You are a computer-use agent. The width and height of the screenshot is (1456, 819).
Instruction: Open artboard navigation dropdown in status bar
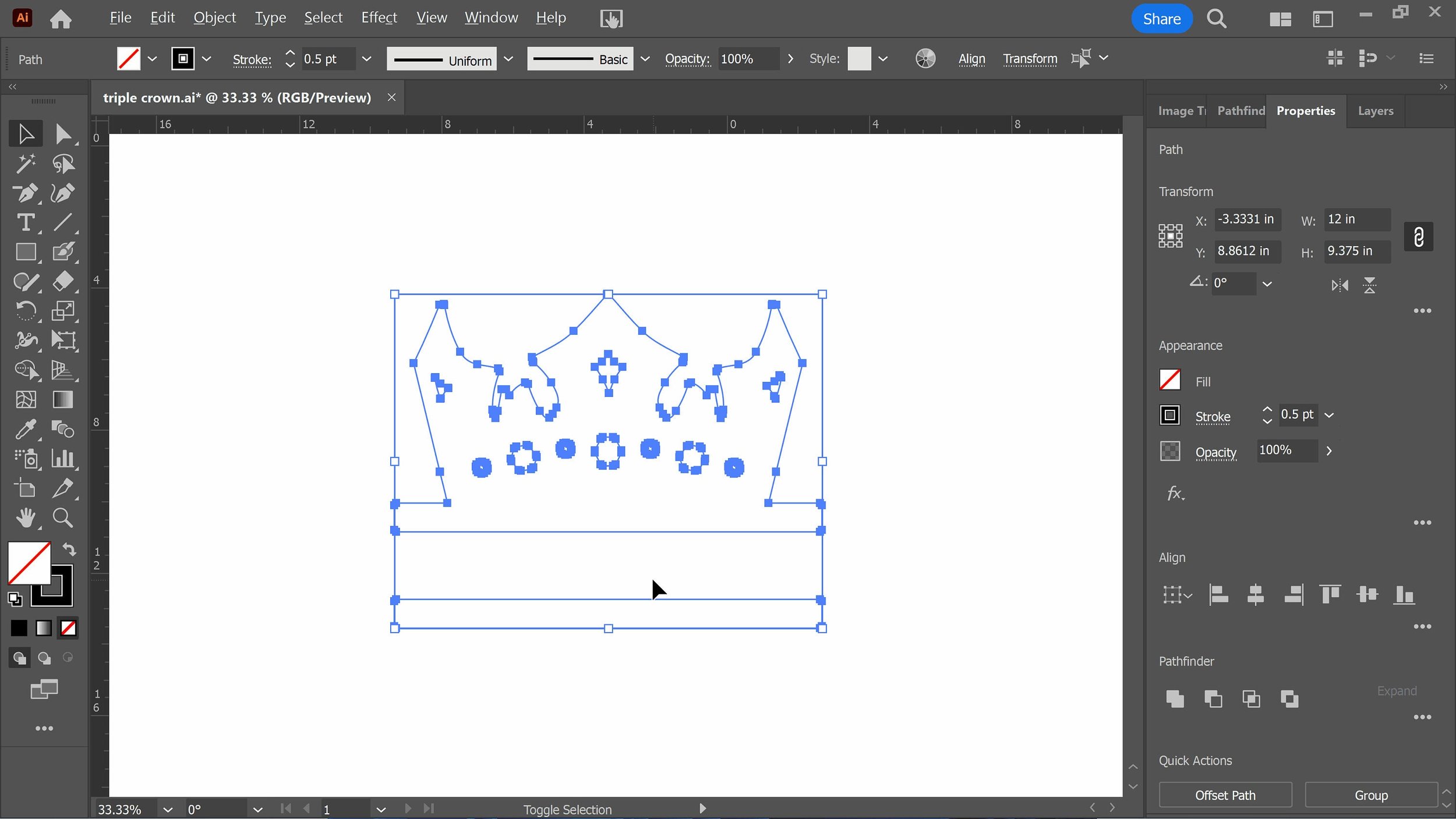click(x=381, y=809)
